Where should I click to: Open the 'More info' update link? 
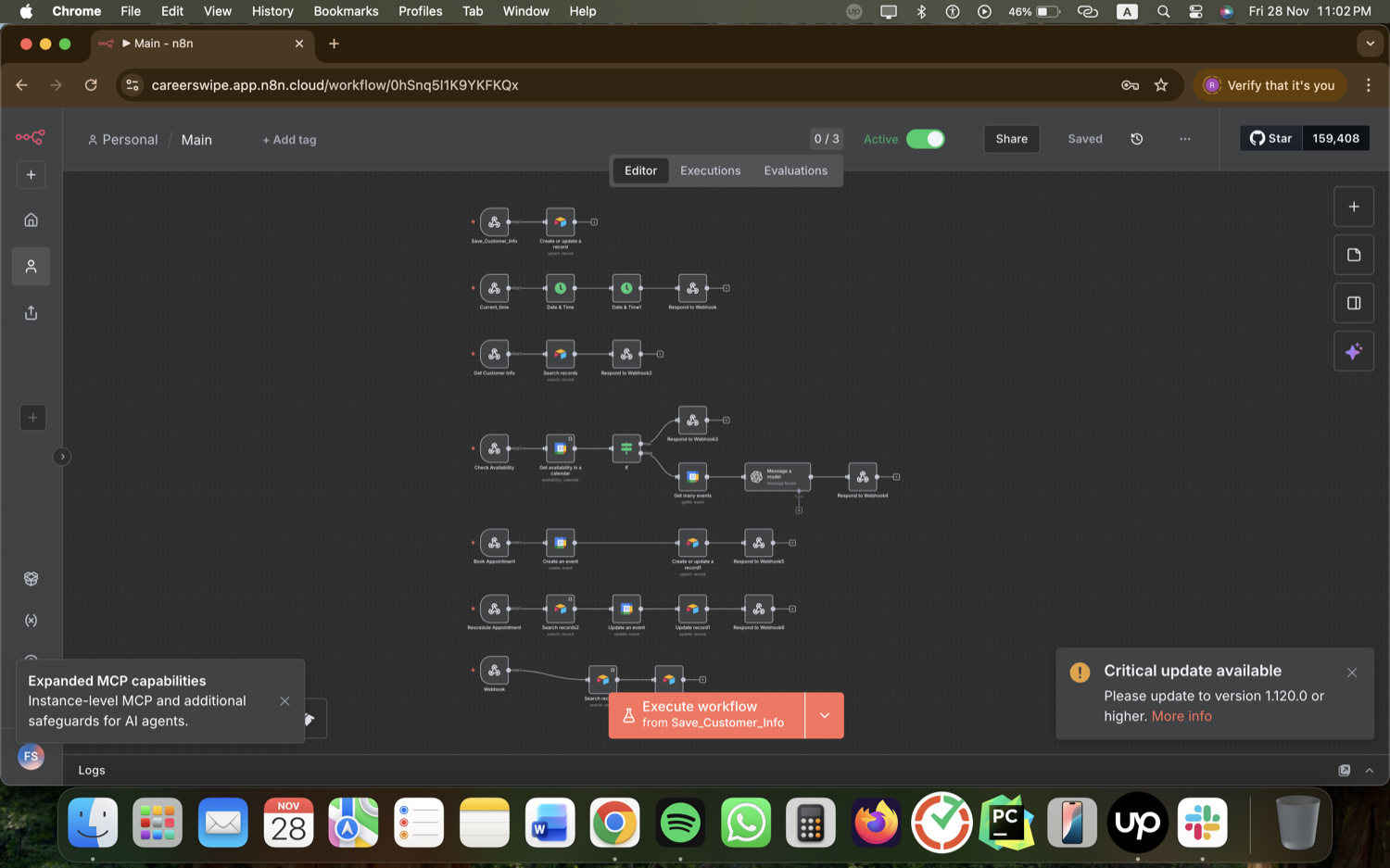click(1181, 716)
